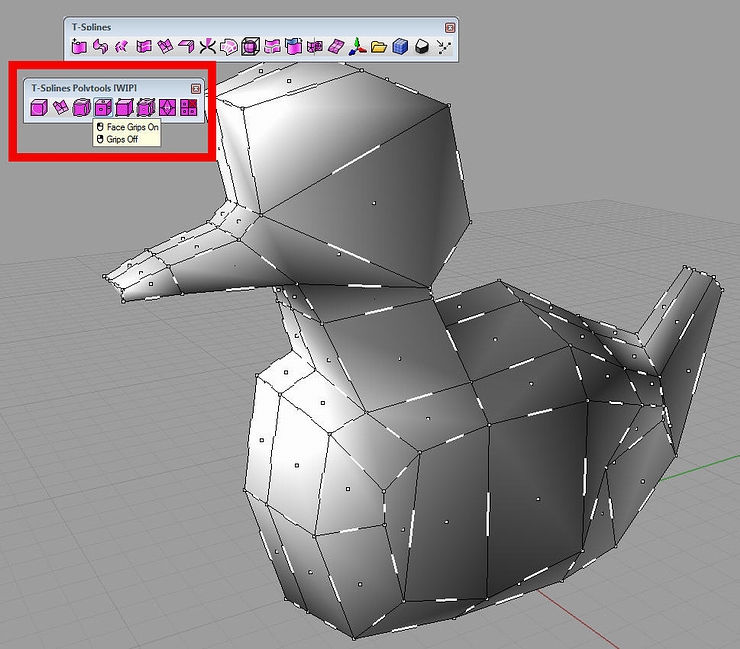The height and width of the screenshot is (649, 740).
Task: Click the RGB axes manipulator icon
Action: point(358,47)
